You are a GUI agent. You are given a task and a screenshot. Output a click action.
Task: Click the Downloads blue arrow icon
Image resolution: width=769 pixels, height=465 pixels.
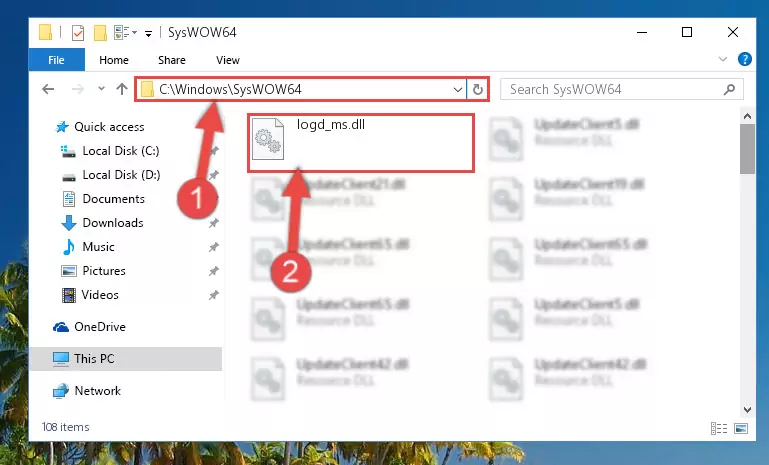click(69, 223)
